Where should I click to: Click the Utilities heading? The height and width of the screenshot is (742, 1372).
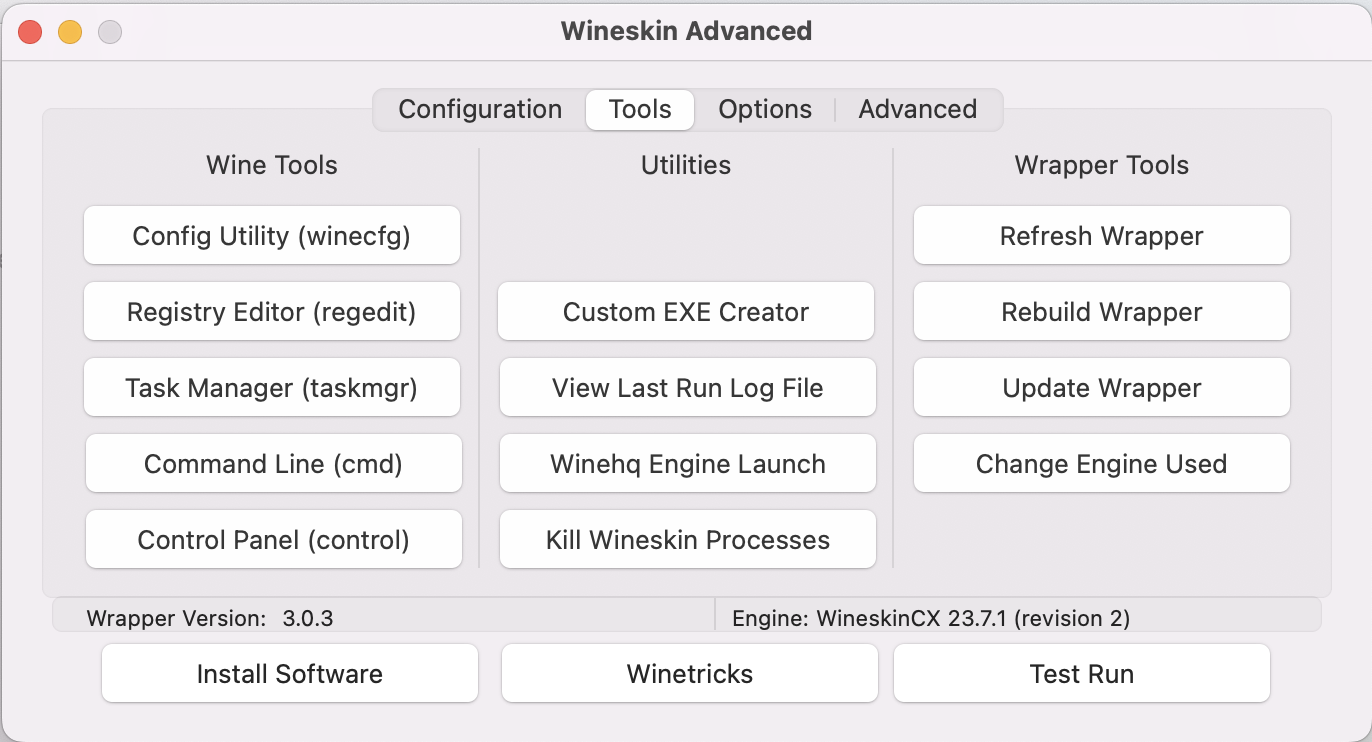click(686, 165)
